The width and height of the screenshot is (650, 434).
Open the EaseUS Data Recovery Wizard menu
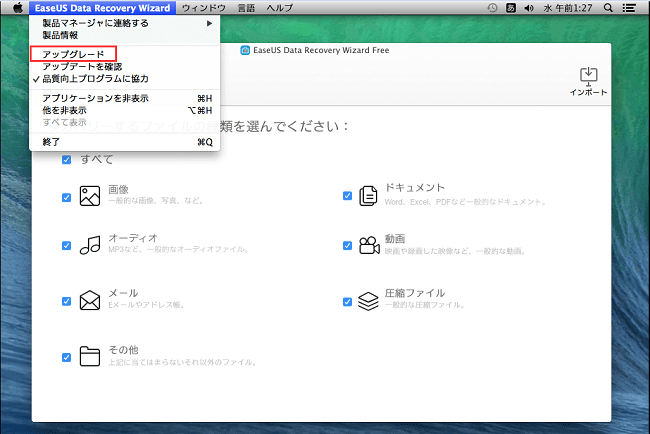[x=102, y=7]
